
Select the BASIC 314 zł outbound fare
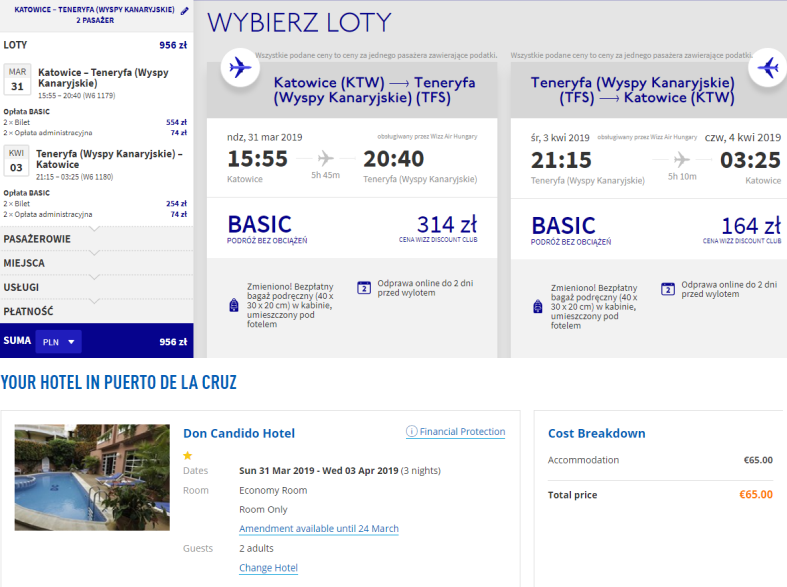pos(352,228)
